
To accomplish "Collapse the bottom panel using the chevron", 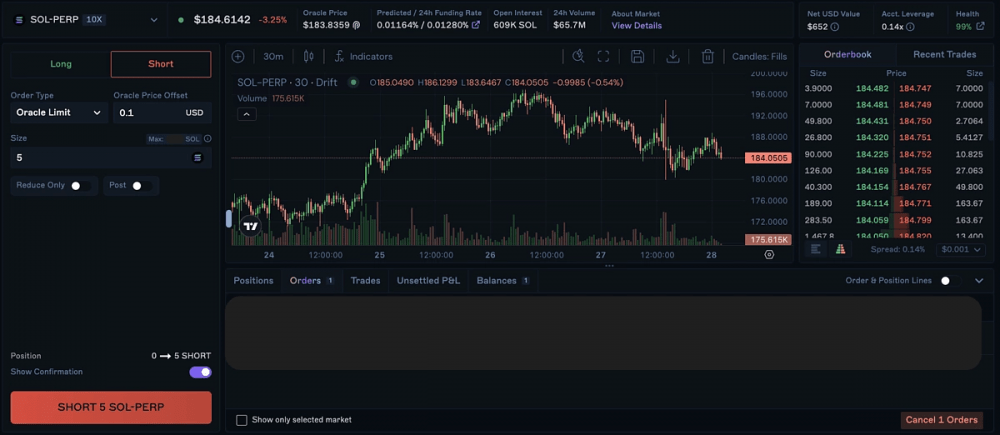I will click(x=980, y=281).
